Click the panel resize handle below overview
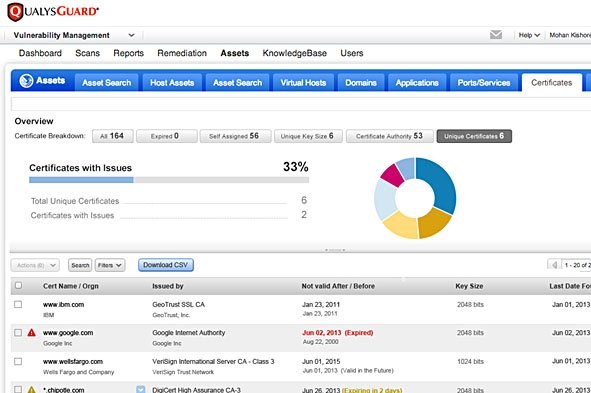Viewport: 591px width, 393px height. [335, 250]
